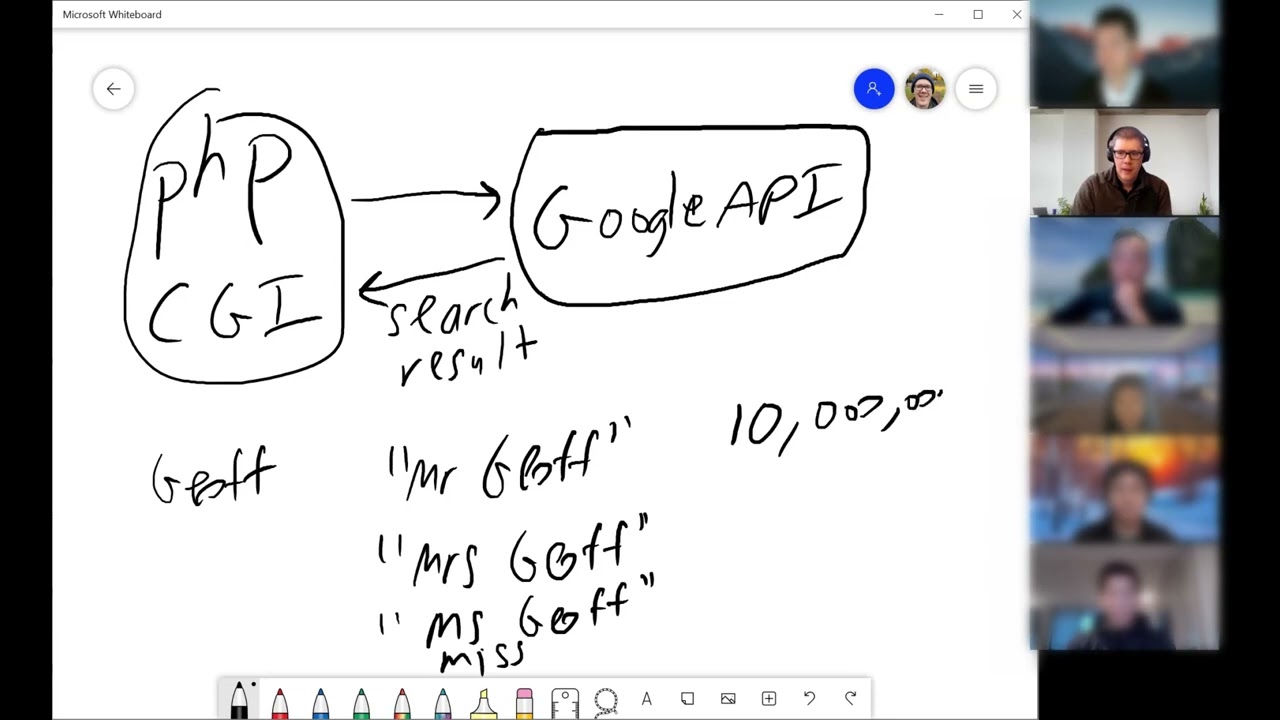Add a text box with the A tool
Image resolution: width=1280 pixels, height=720 pixels.
[646, 699]
